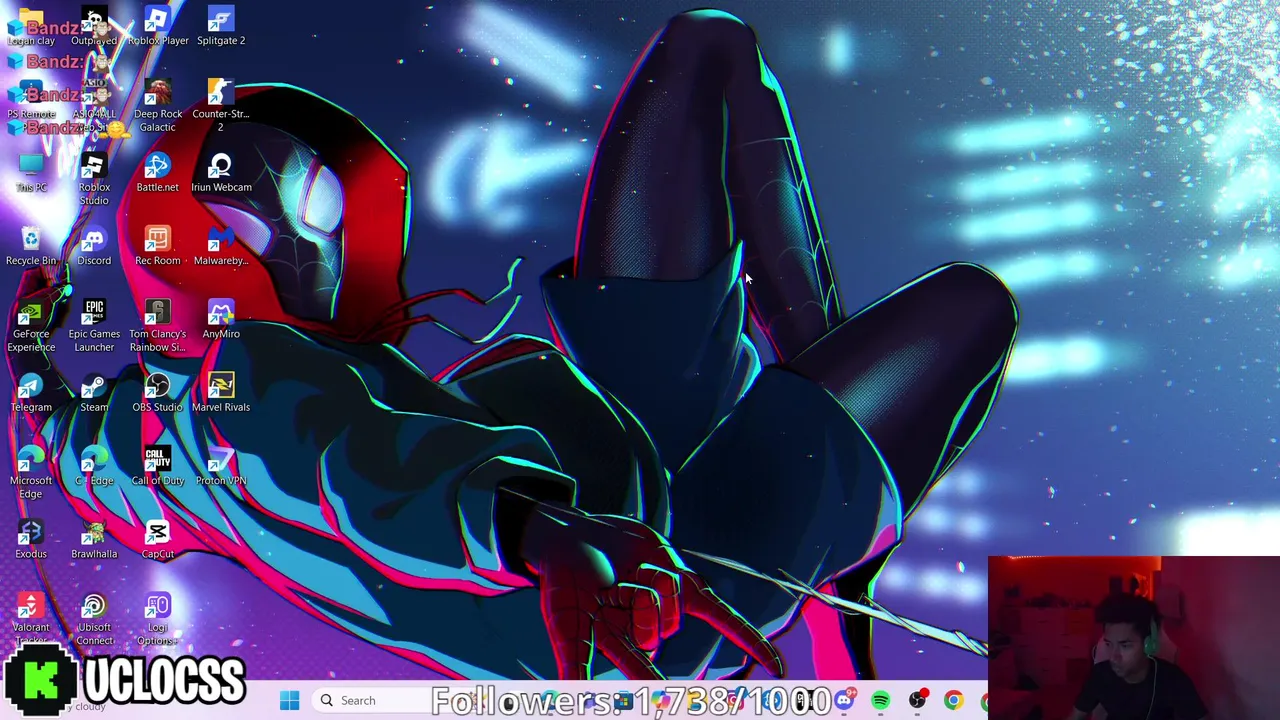Open the Rec Room desktop icon

click(157, 247)
